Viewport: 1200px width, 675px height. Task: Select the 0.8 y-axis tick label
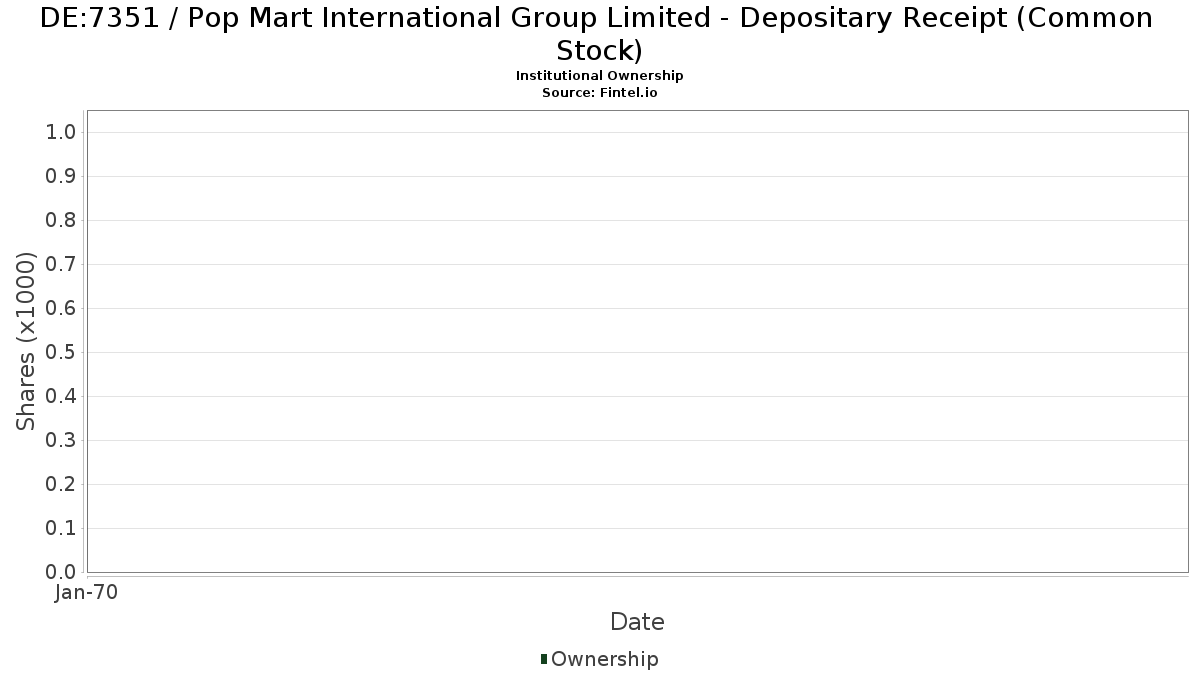click(61, 221)
